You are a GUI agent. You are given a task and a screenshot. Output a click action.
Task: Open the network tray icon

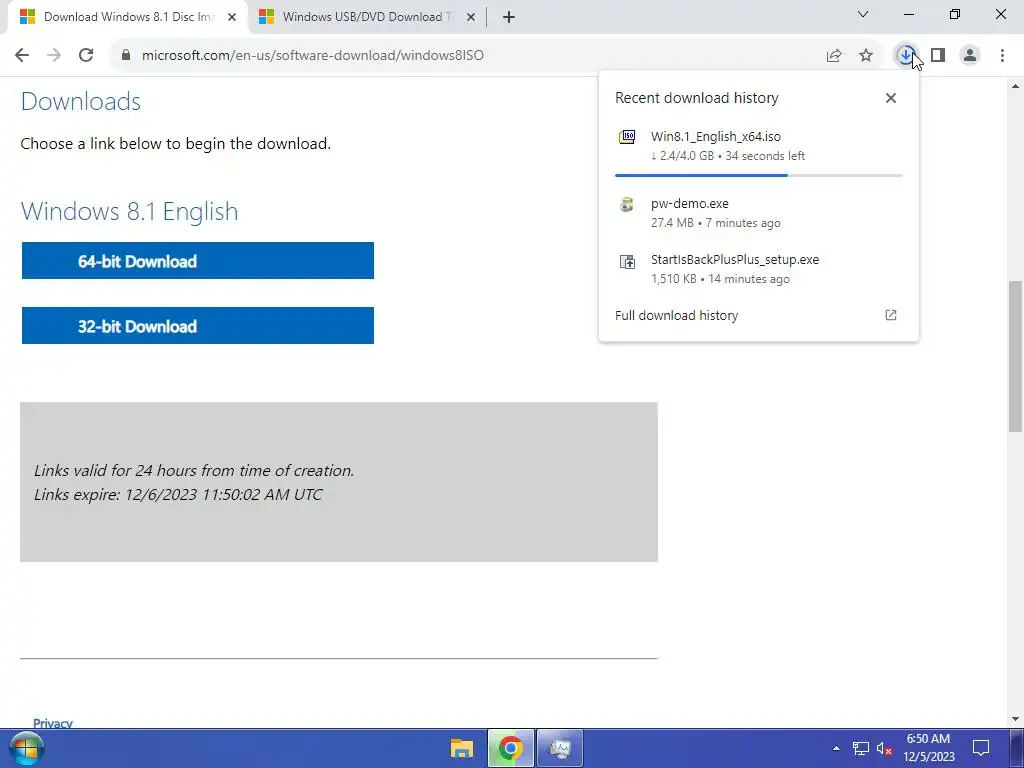[x=861, y=748]
